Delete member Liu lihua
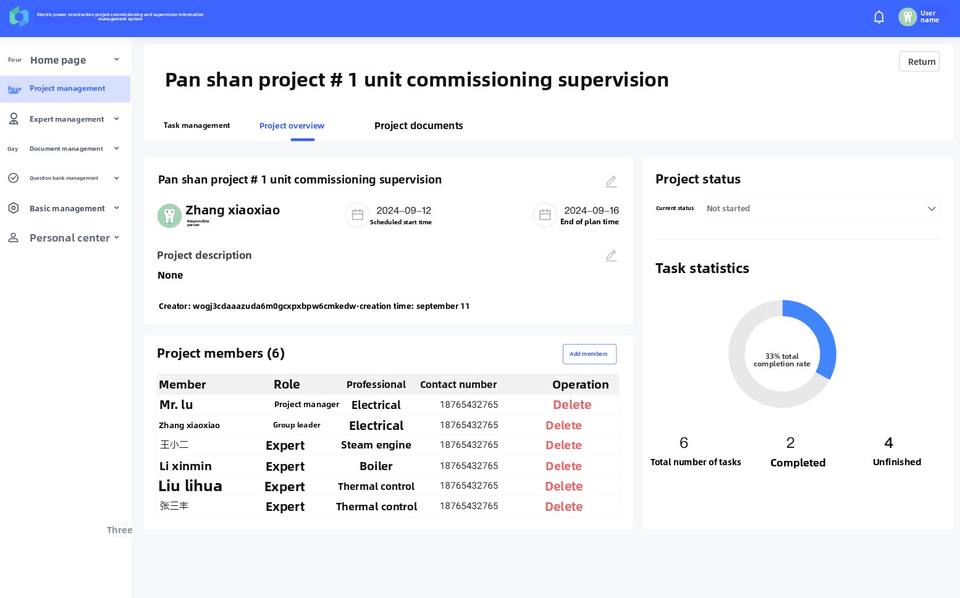Screen dimensions: 960x598 click(x=563, y=486)
